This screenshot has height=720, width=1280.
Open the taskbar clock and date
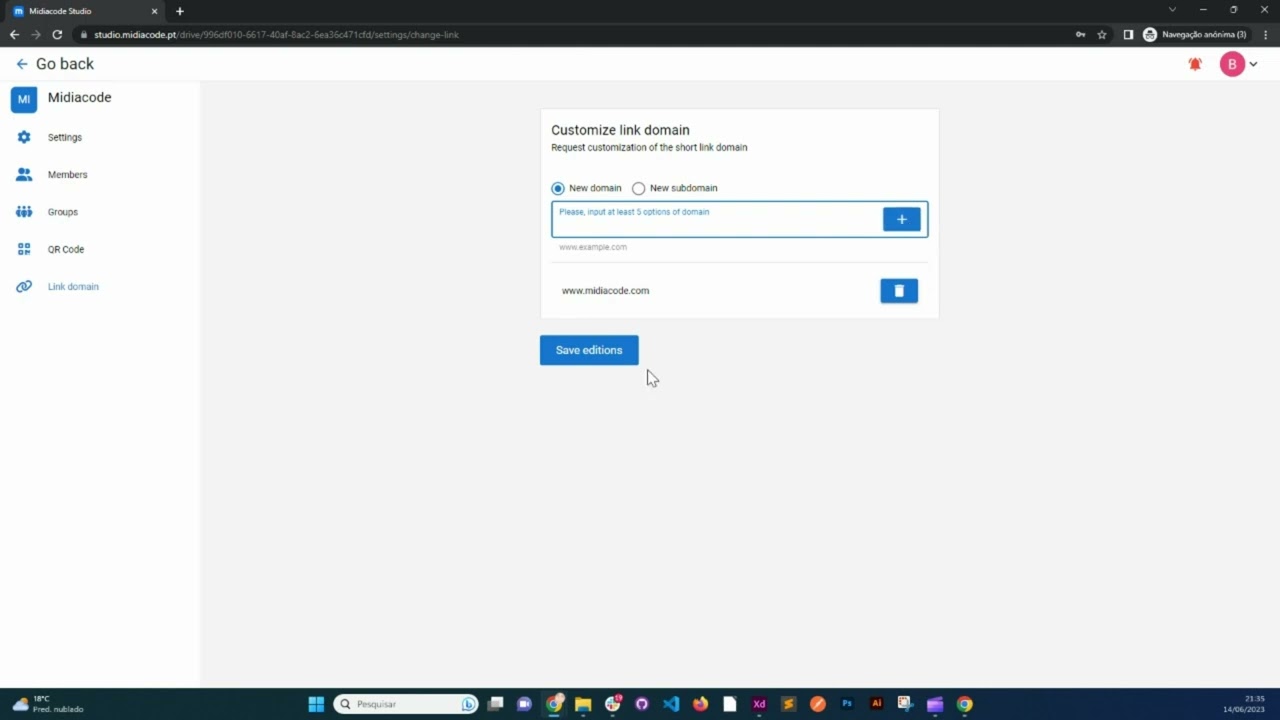tap(1245, 704)
